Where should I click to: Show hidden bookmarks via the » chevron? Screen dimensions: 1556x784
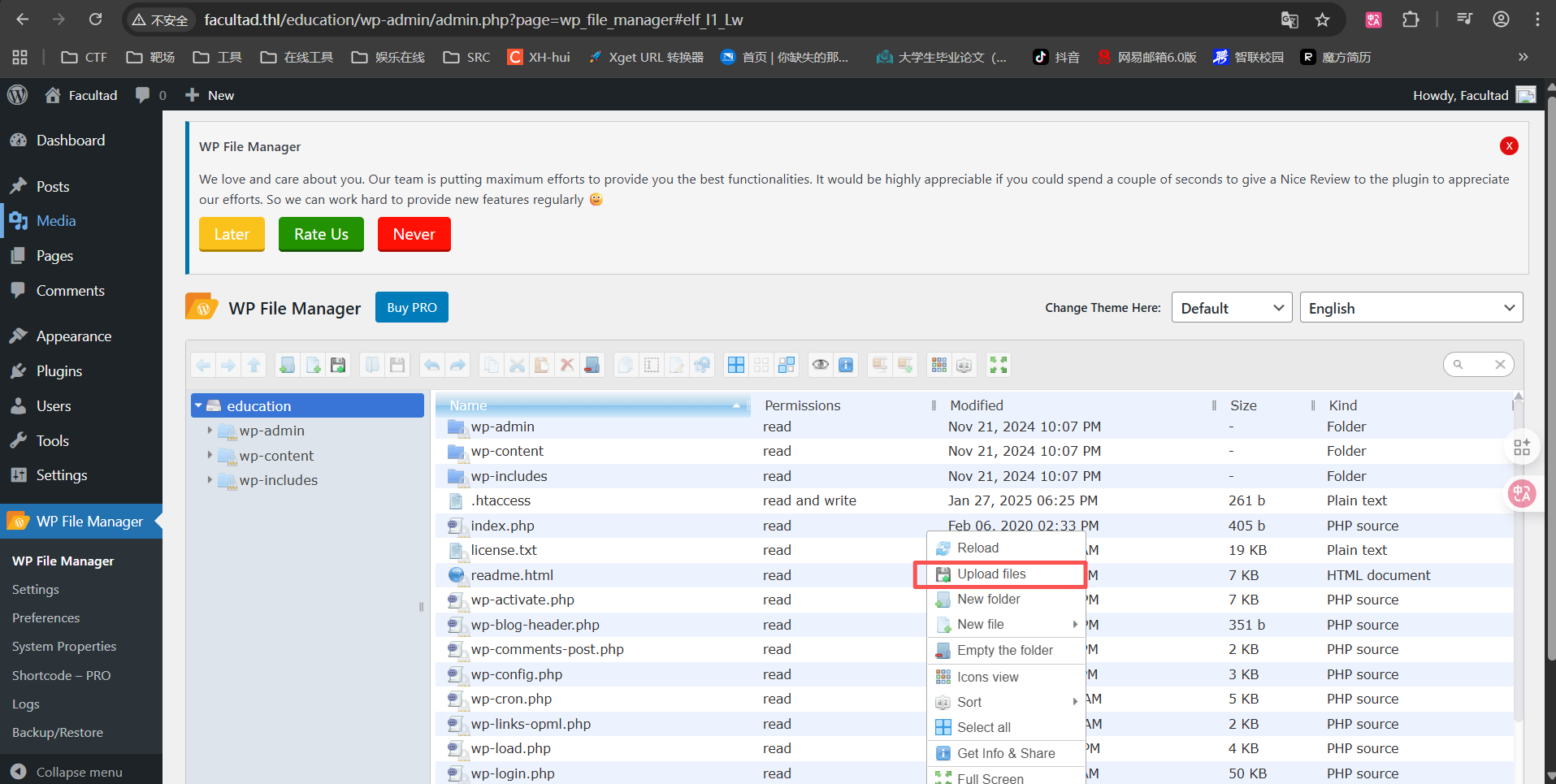point(1523,57)
